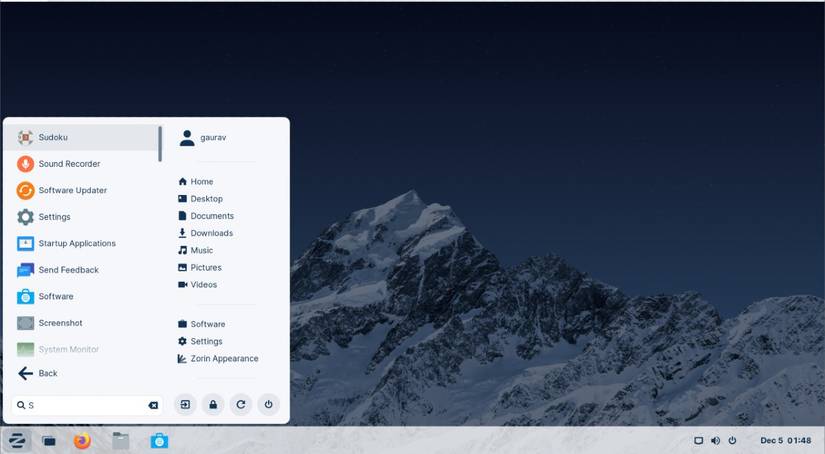
Task: Open Files from the taskbar
Action: (120, 441)
